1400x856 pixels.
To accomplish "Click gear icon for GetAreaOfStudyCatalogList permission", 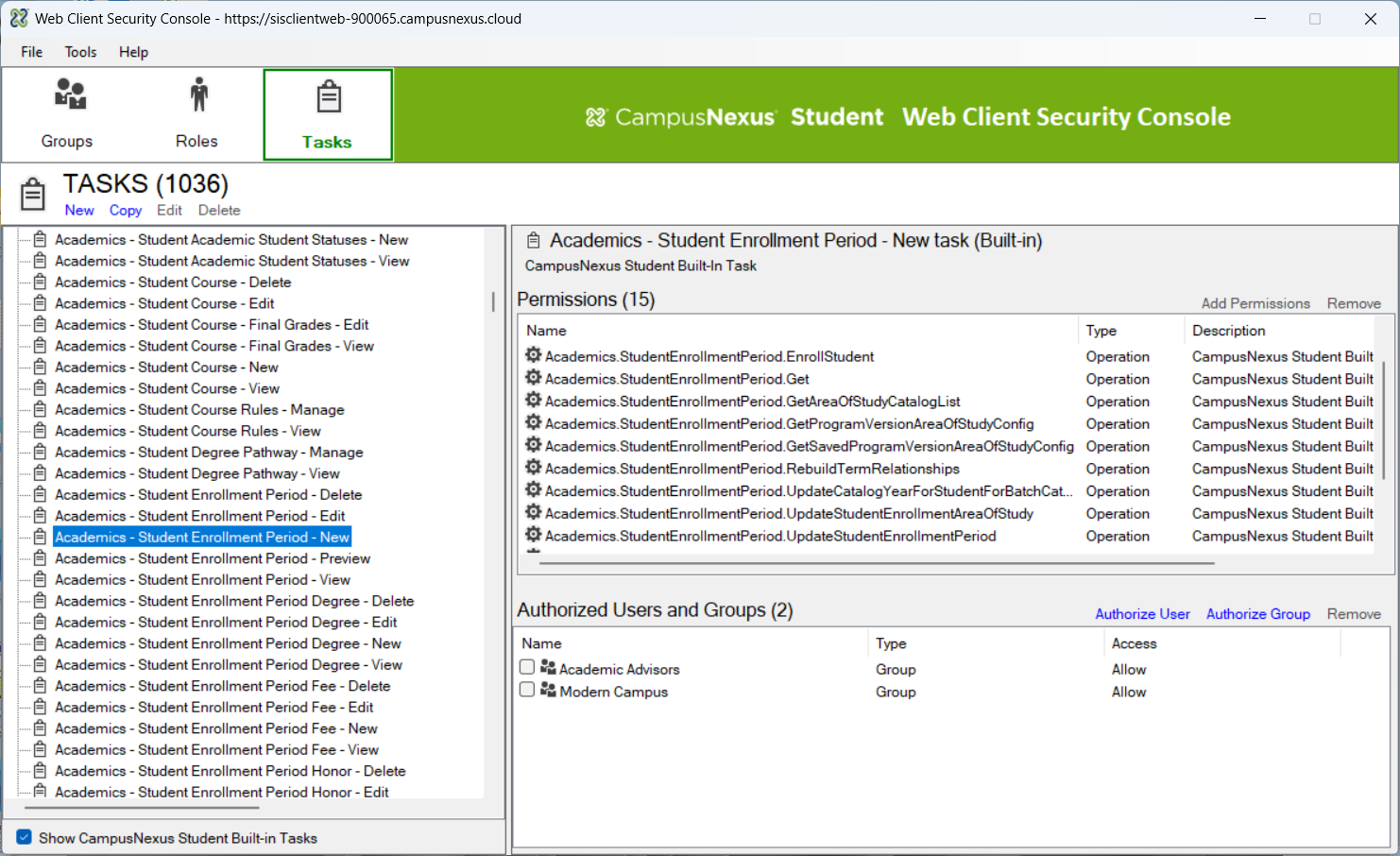I will pyautogui.click(x=534, y=401).
